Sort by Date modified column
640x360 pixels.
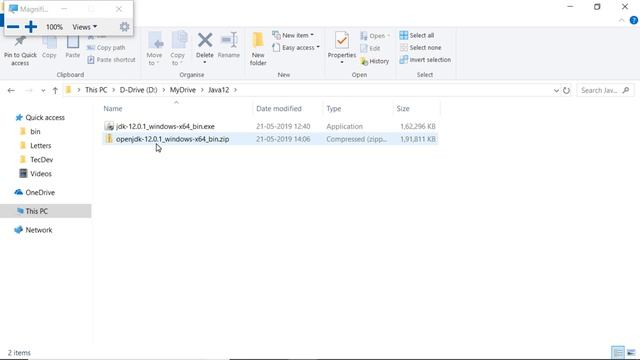click(x=279, y=109)
